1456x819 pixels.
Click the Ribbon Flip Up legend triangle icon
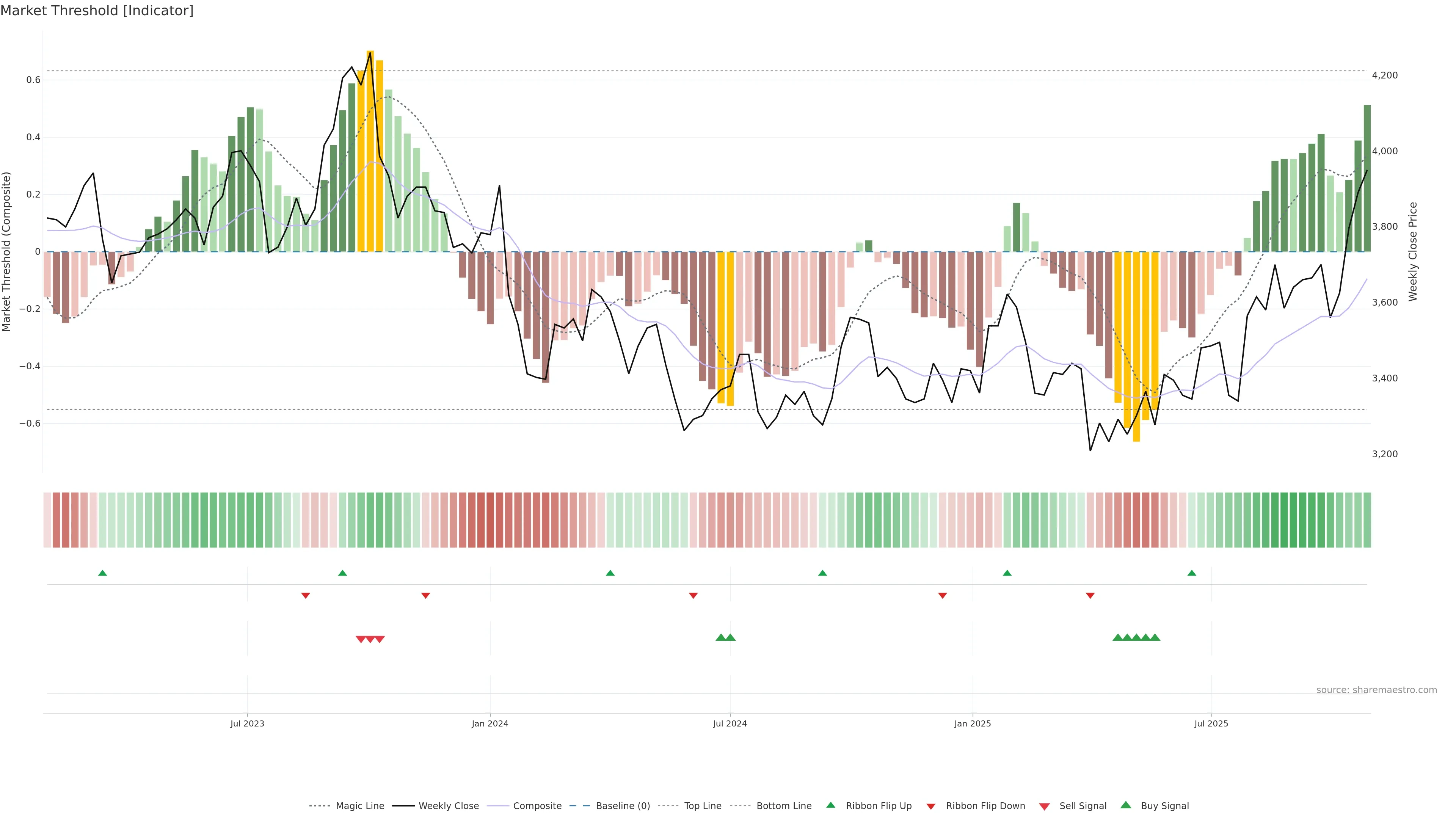click(x=830, y=805)
